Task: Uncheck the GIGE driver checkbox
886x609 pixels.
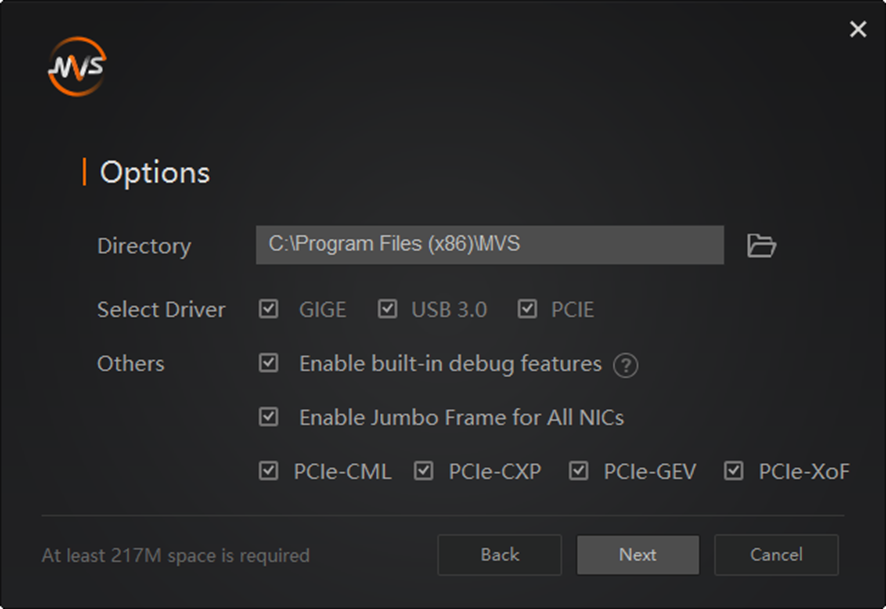Action: (268, 309)
